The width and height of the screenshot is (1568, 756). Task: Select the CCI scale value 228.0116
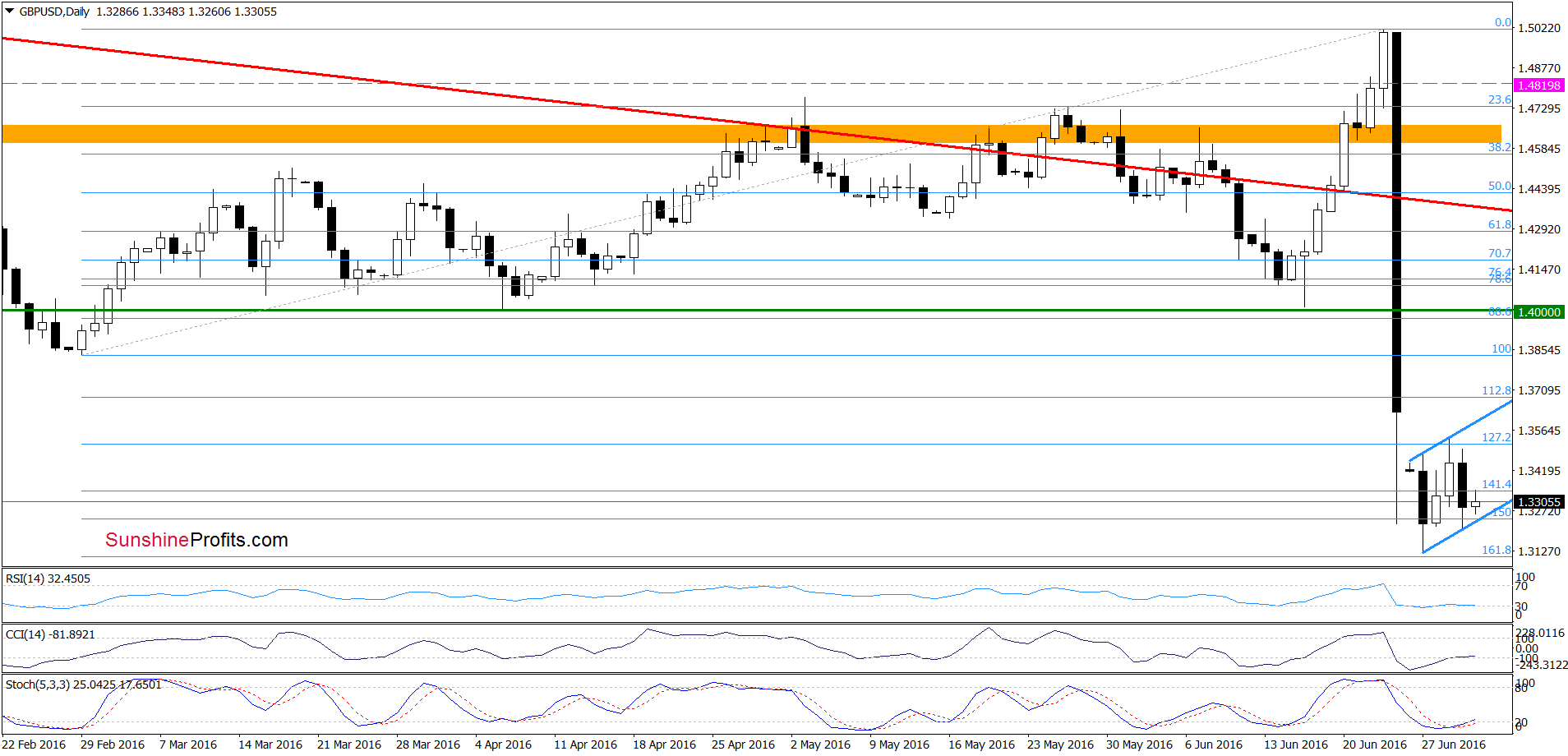(x=1540, y=633)
